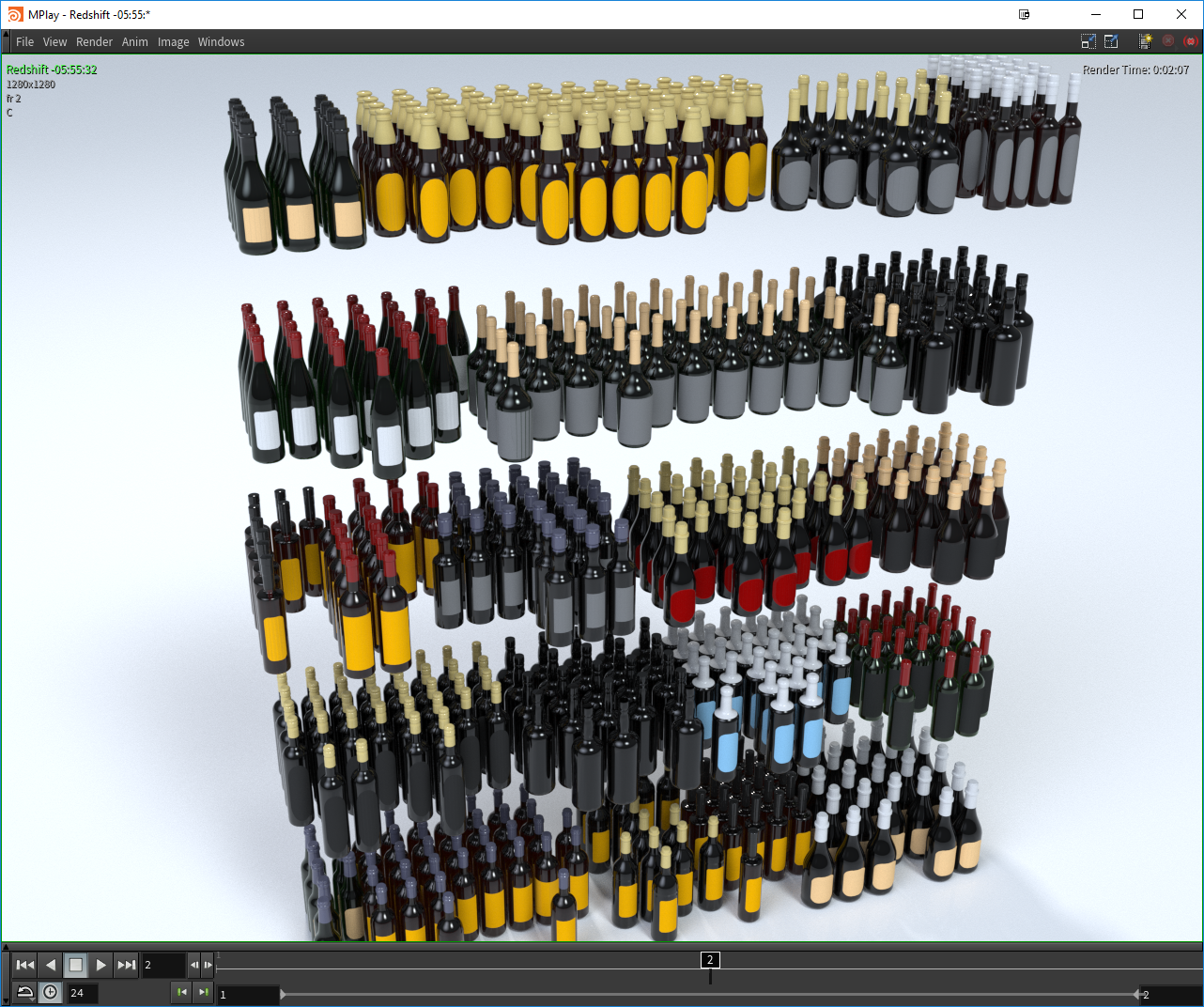Screen dimensions: 1204x1007
Task: Click the frame 2 marker on the timeline
Action: pyautogui.click(x=710, y=960)
